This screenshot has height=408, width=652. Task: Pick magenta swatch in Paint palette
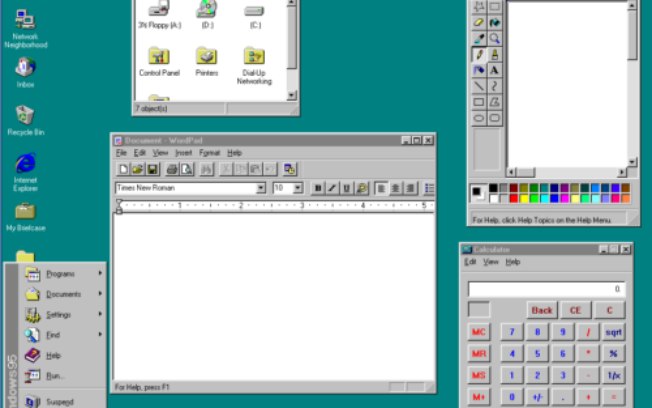click(564, 198)
